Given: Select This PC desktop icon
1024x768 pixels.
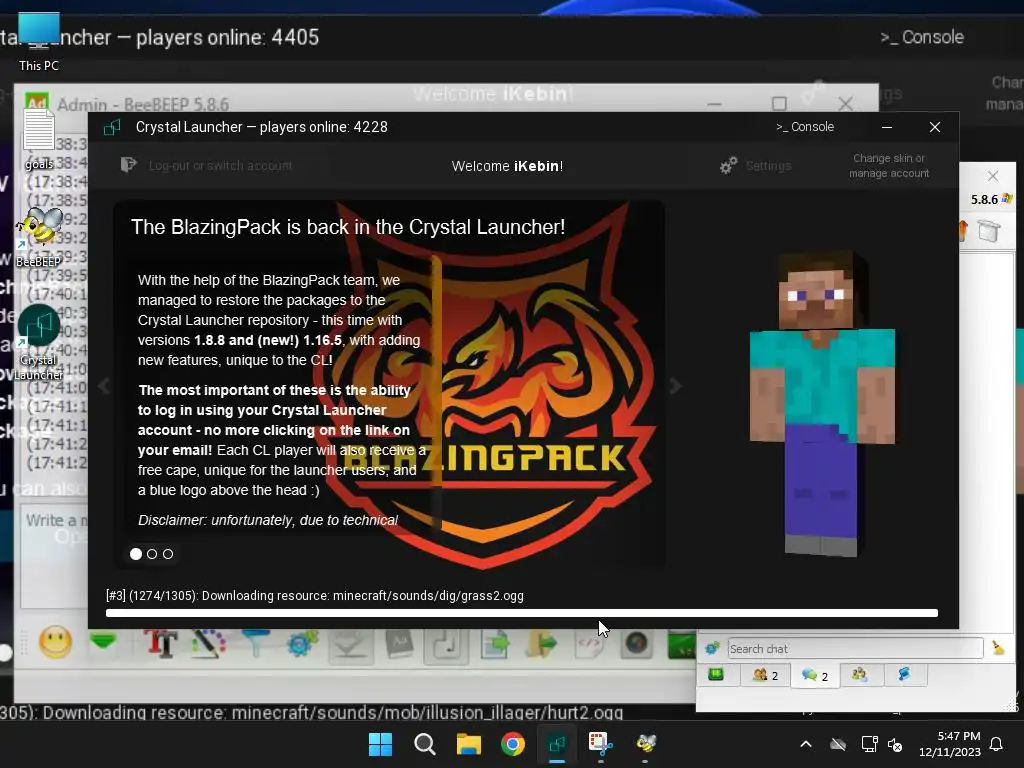Looking at the screenshot, I should click(x=39, y=42).
